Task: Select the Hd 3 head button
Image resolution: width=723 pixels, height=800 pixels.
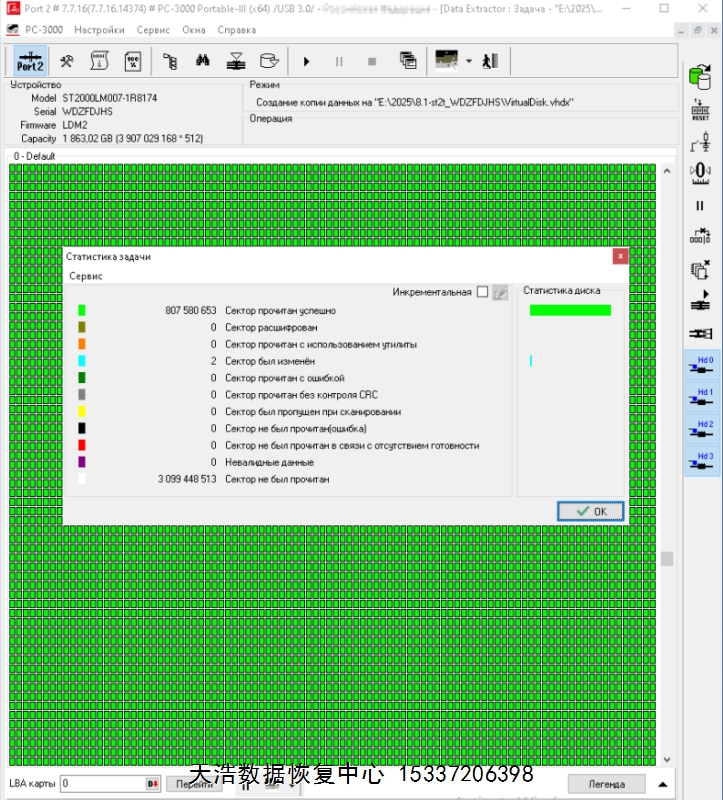Action: pos(700,462)
